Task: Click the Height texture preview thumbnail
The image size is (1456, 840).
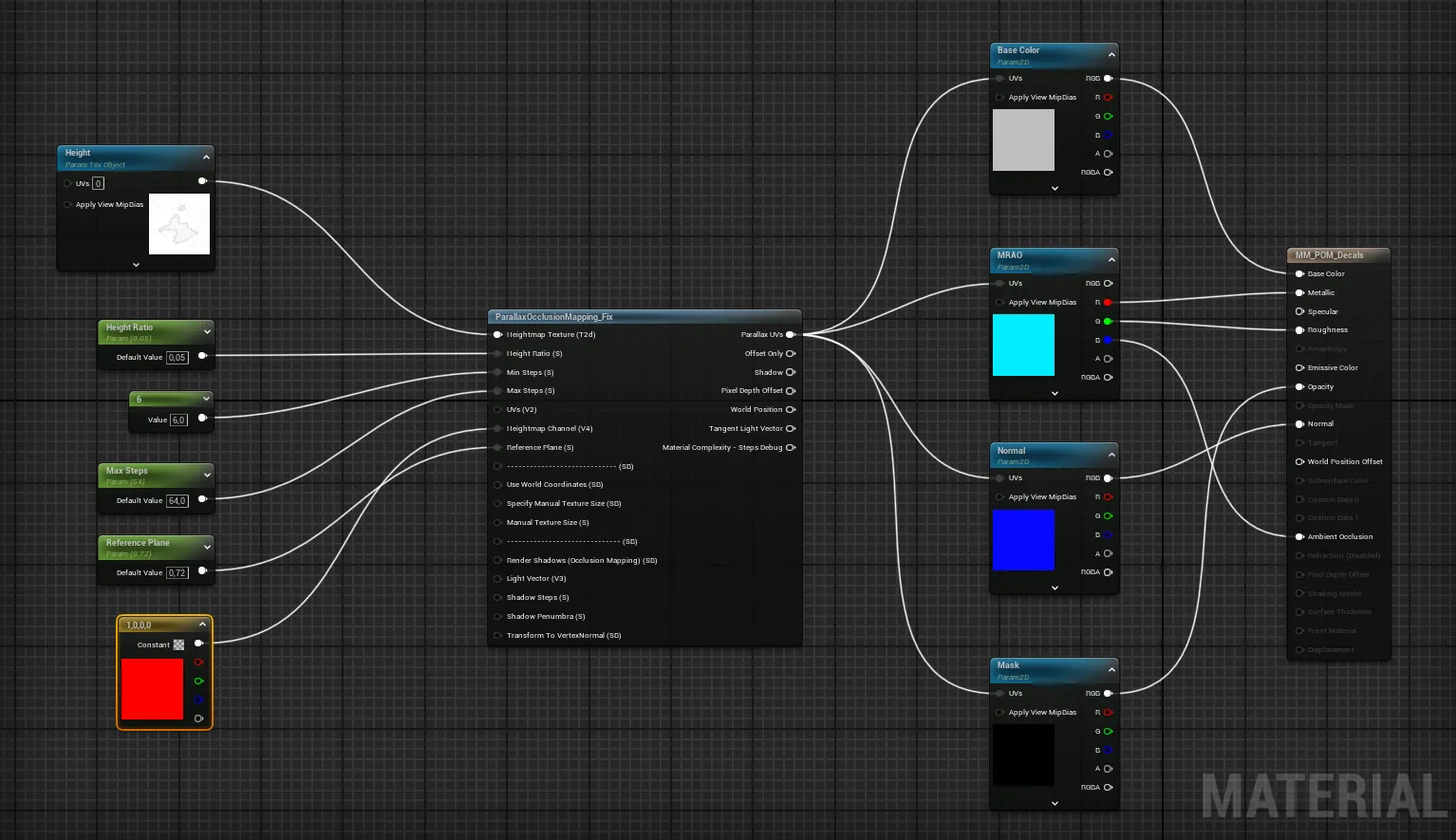Action: pyautogui.click(x=179, y=224)
